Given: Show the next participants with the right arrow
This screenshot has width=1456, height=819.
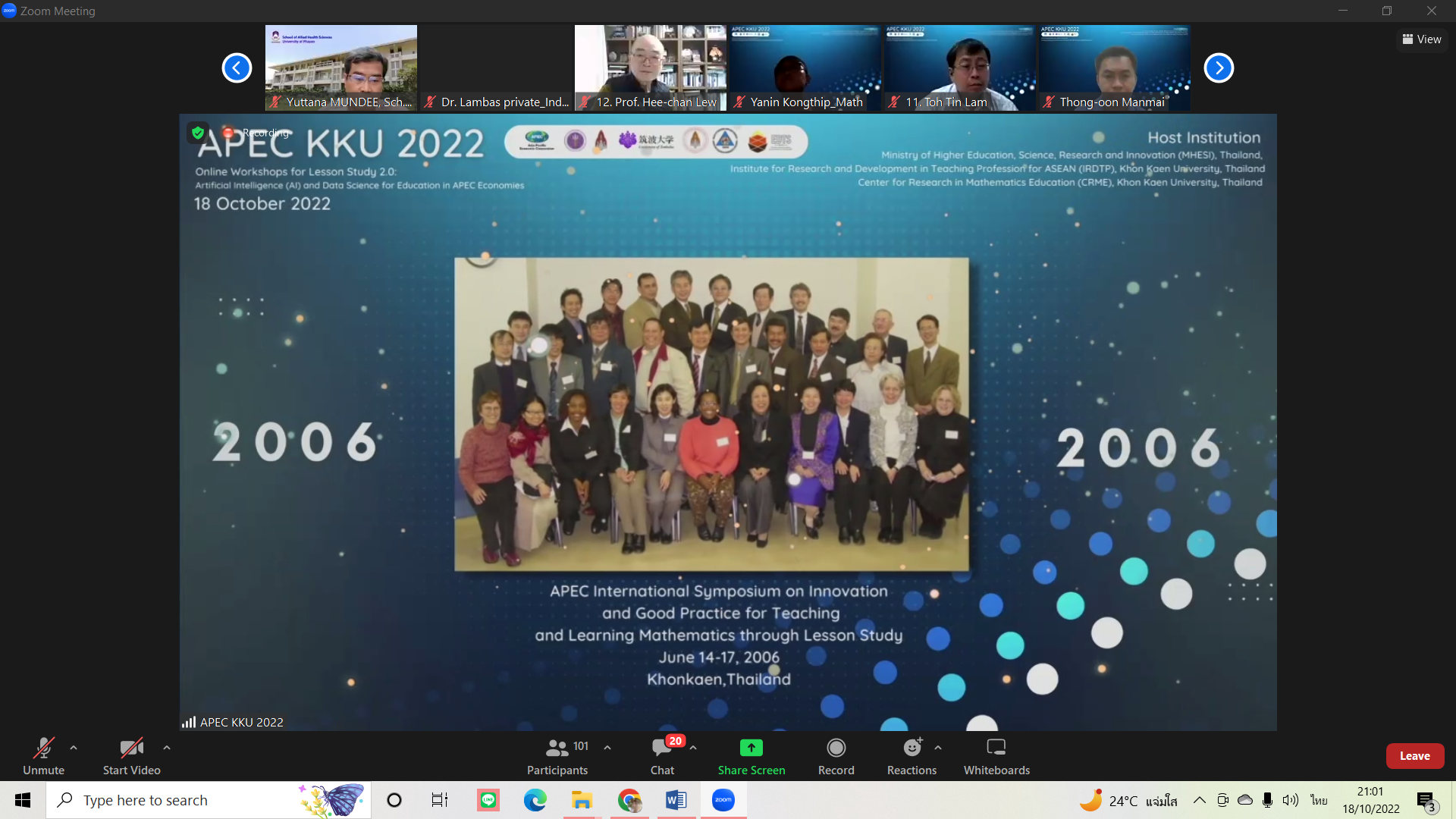Looking at the screenshot, I should (1219, 67).
